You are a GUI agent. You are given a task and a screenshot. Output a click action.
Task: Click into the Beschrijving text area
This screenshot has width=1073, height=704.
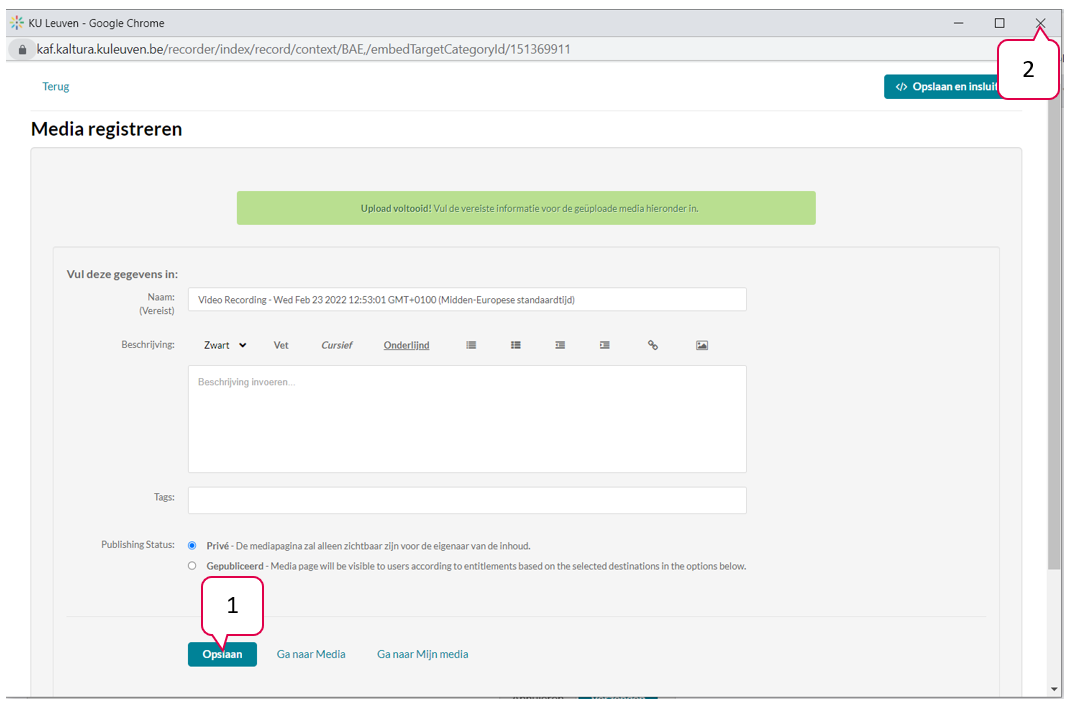coord(467,419)
